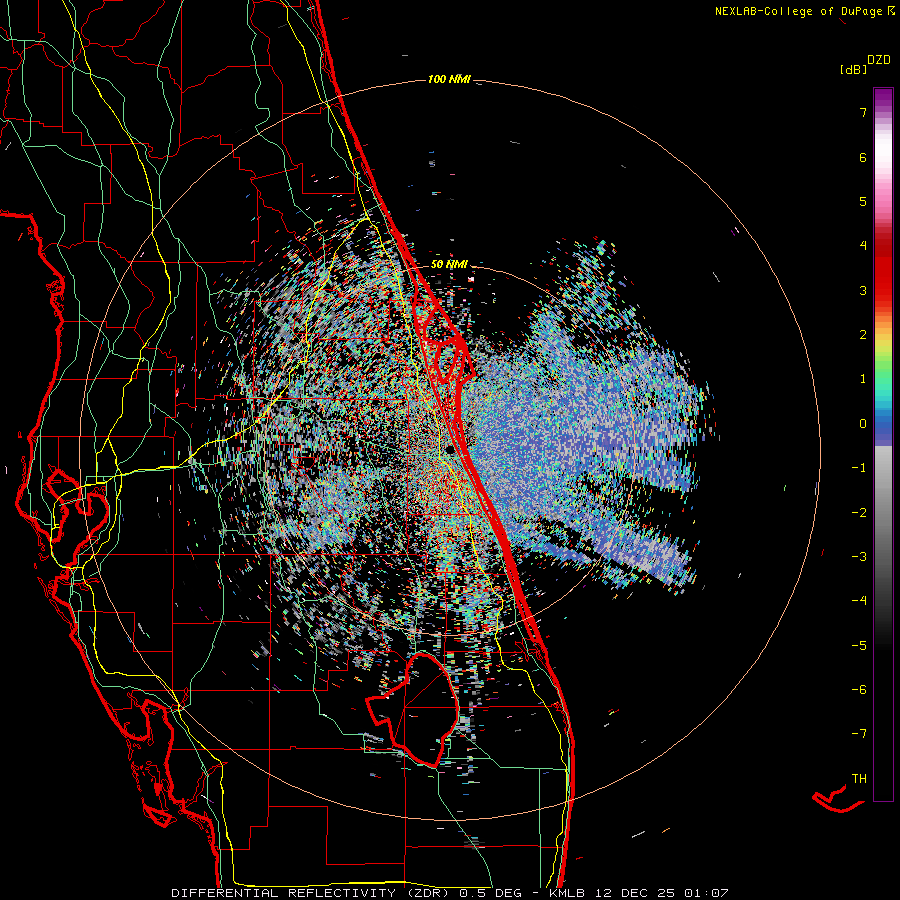Screen dimensions: 900x900
Task: Click the Lake Okeechobee red outline
Action: pos(413,710)
